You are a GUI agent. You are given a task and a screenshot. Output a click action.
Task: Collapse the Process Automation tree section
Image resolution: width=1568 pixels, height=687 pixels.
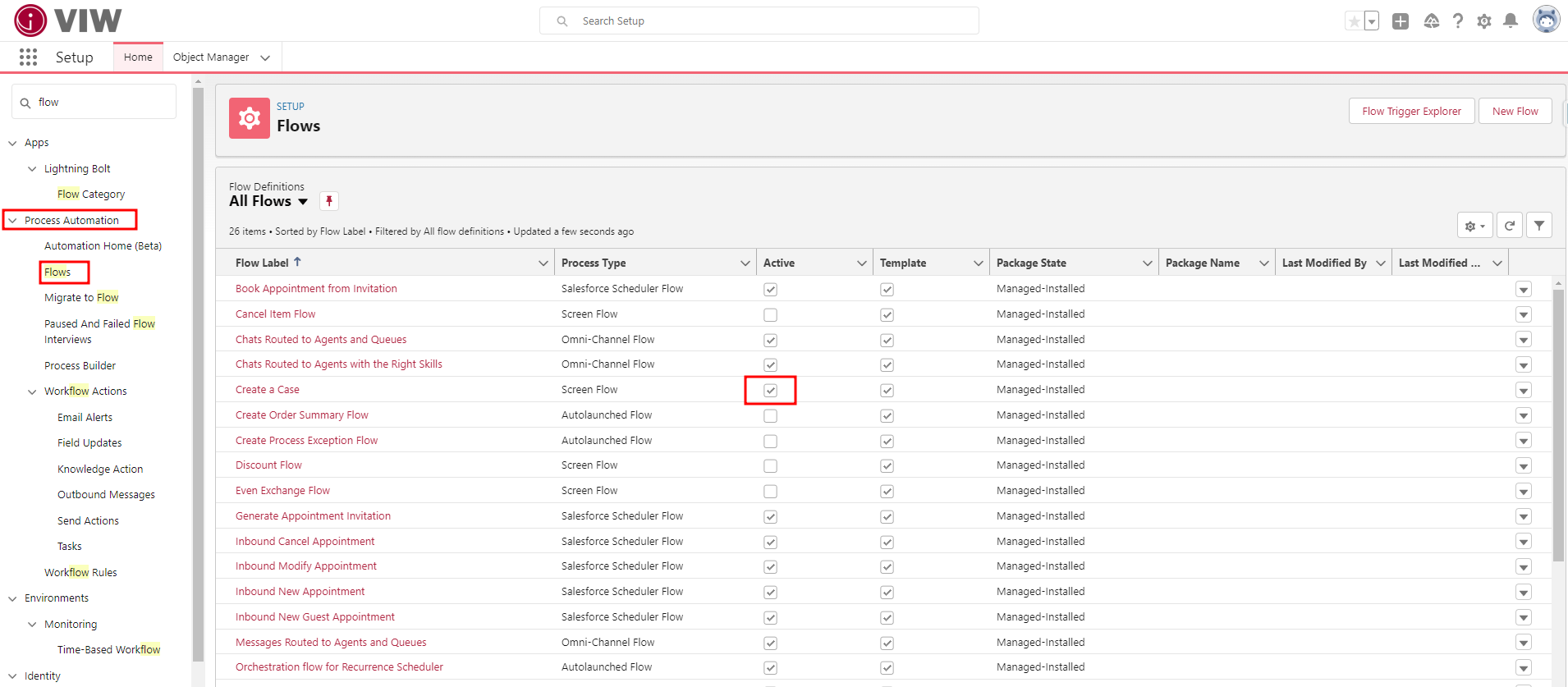tap(12, 220)
